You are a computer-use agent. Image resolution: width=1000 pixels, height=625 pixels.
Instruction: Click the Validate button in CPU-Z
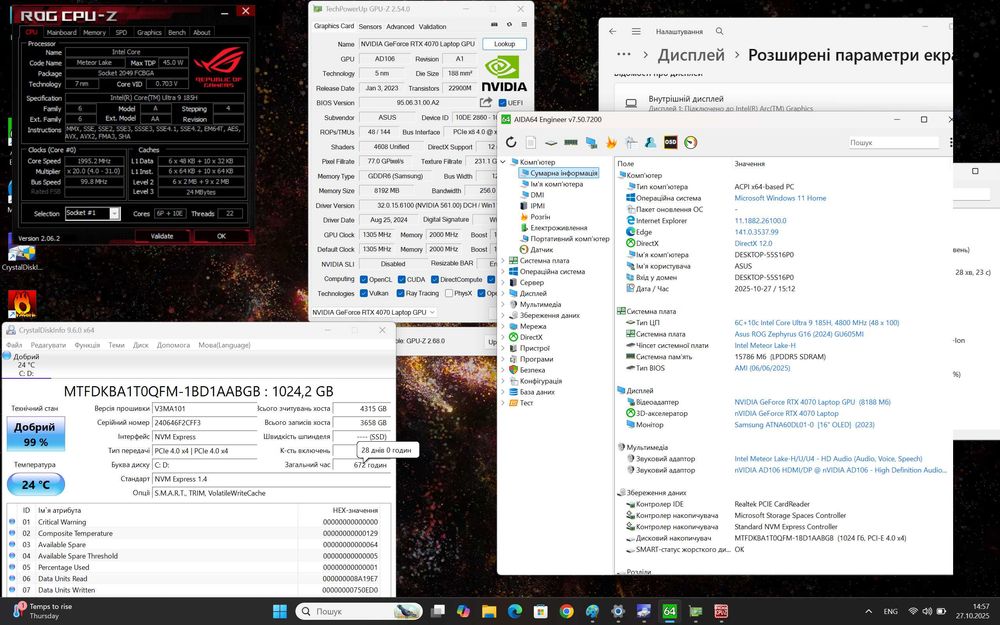(x=161, y=236)
